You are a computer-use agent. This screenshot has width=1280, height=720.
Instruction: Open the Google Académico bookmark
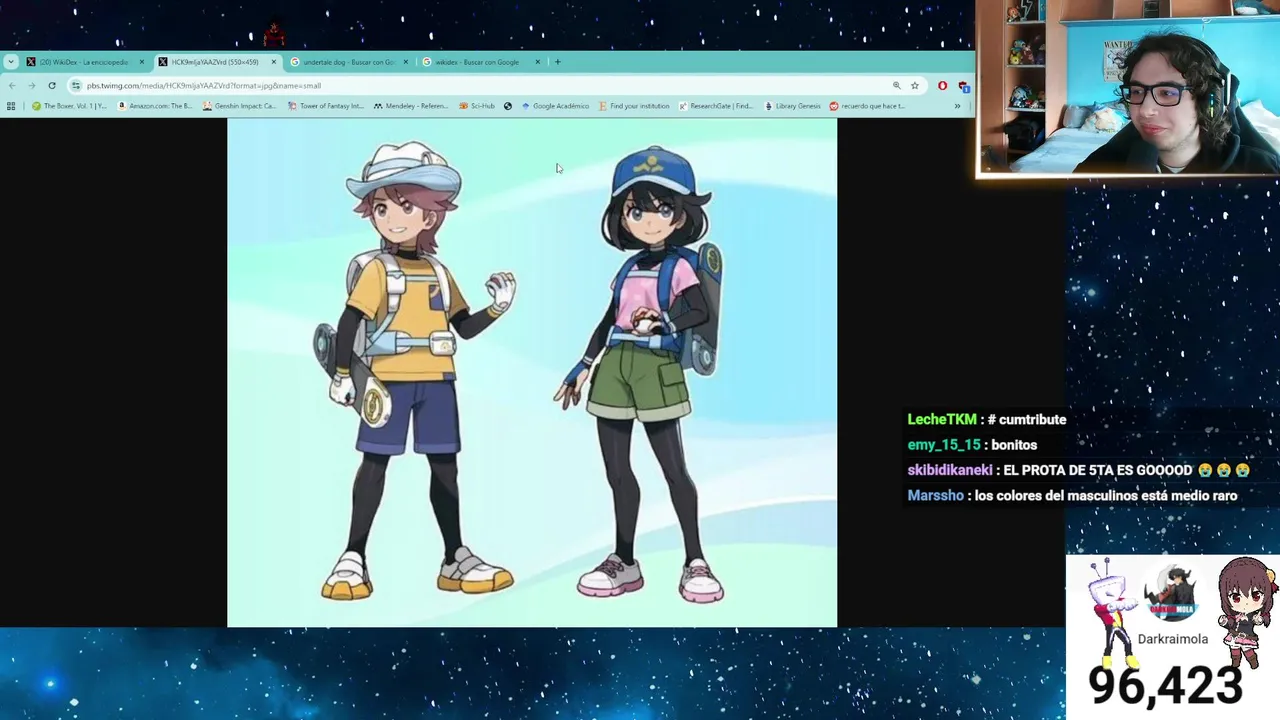point(555,106)
